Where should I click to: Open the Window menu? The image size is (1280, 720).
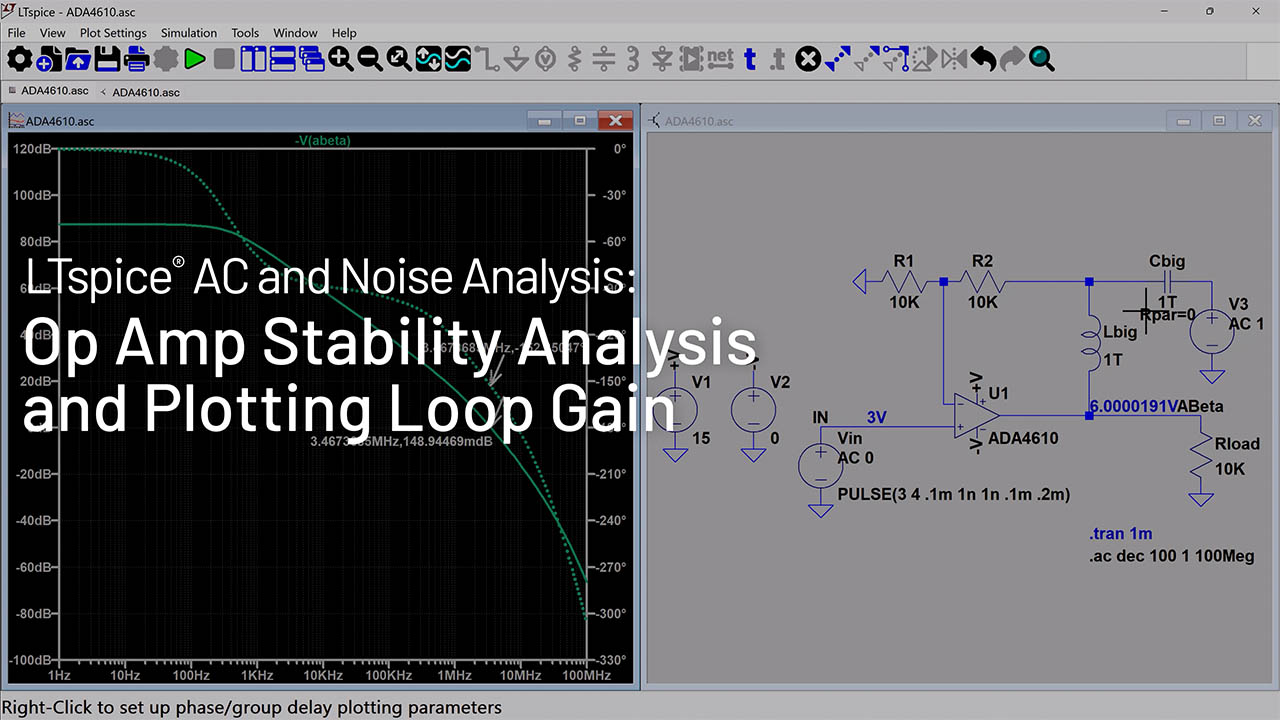(x=295, y=33)
